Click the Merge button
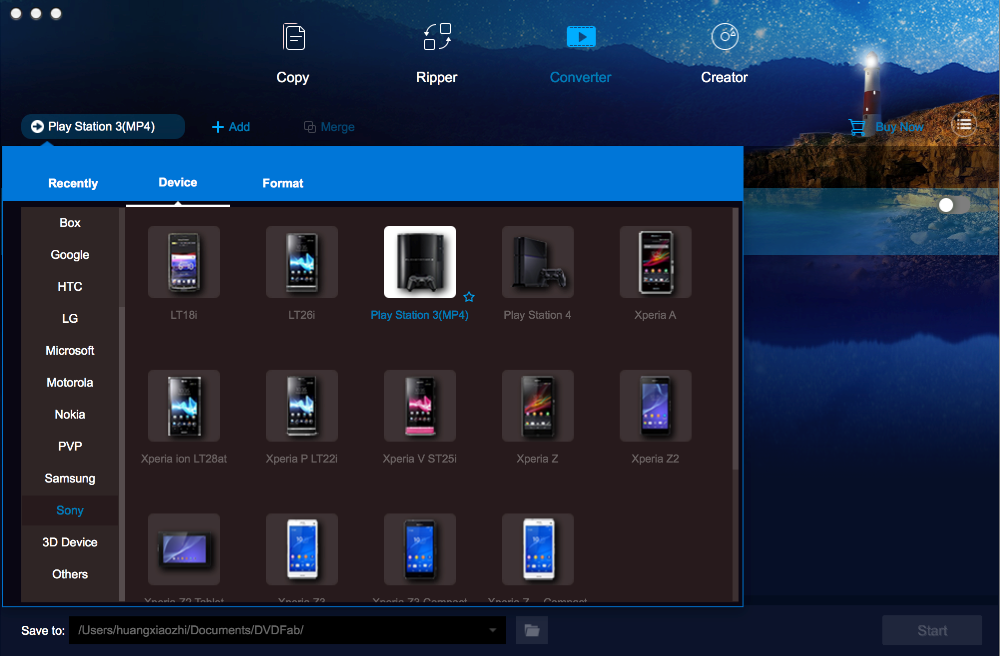The height and width of the screenshot is (656, 1000). [329, 127]
